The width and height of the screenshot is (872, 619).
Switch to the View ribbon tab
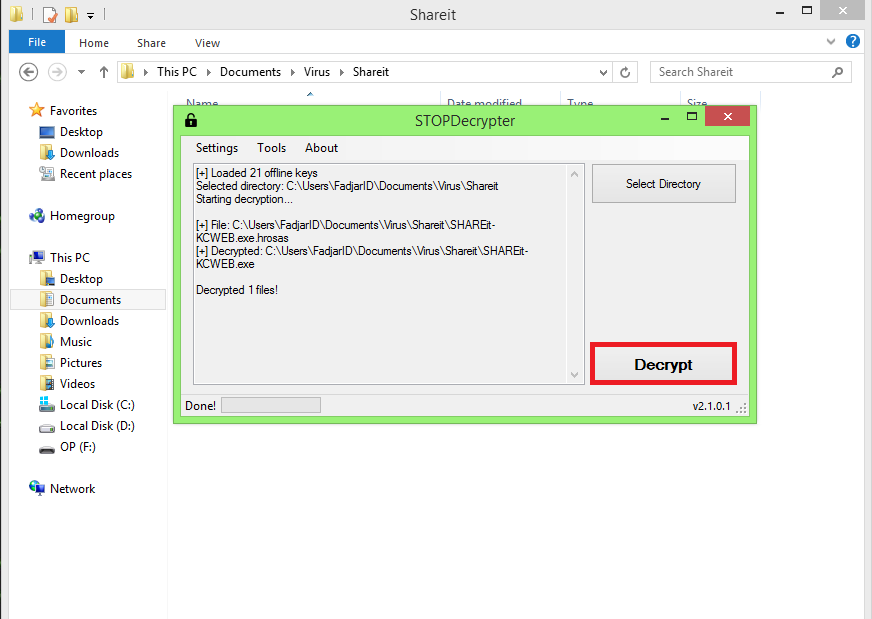(x=207, y=43)
